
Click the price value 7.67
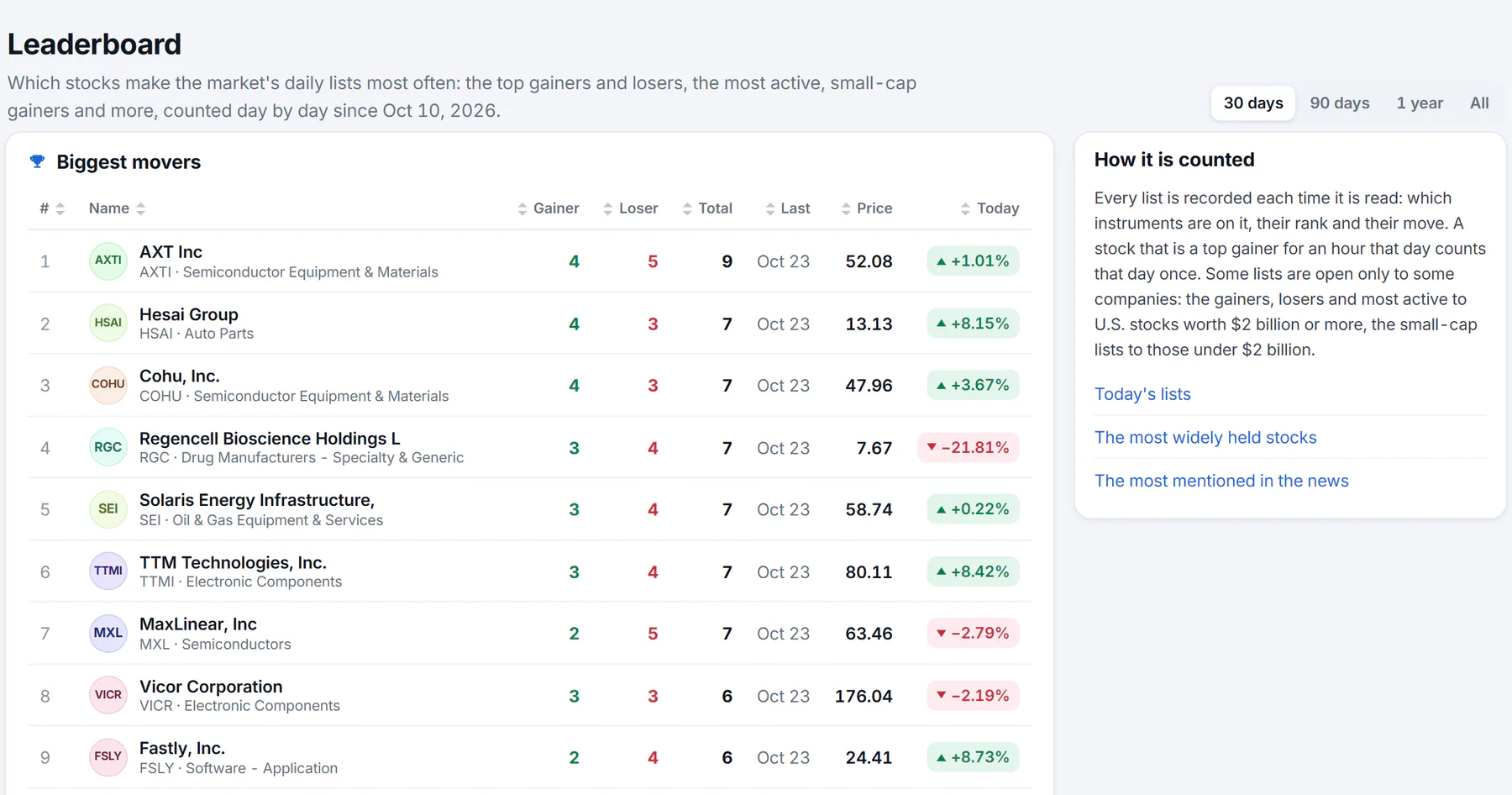[x=874, y=448]
